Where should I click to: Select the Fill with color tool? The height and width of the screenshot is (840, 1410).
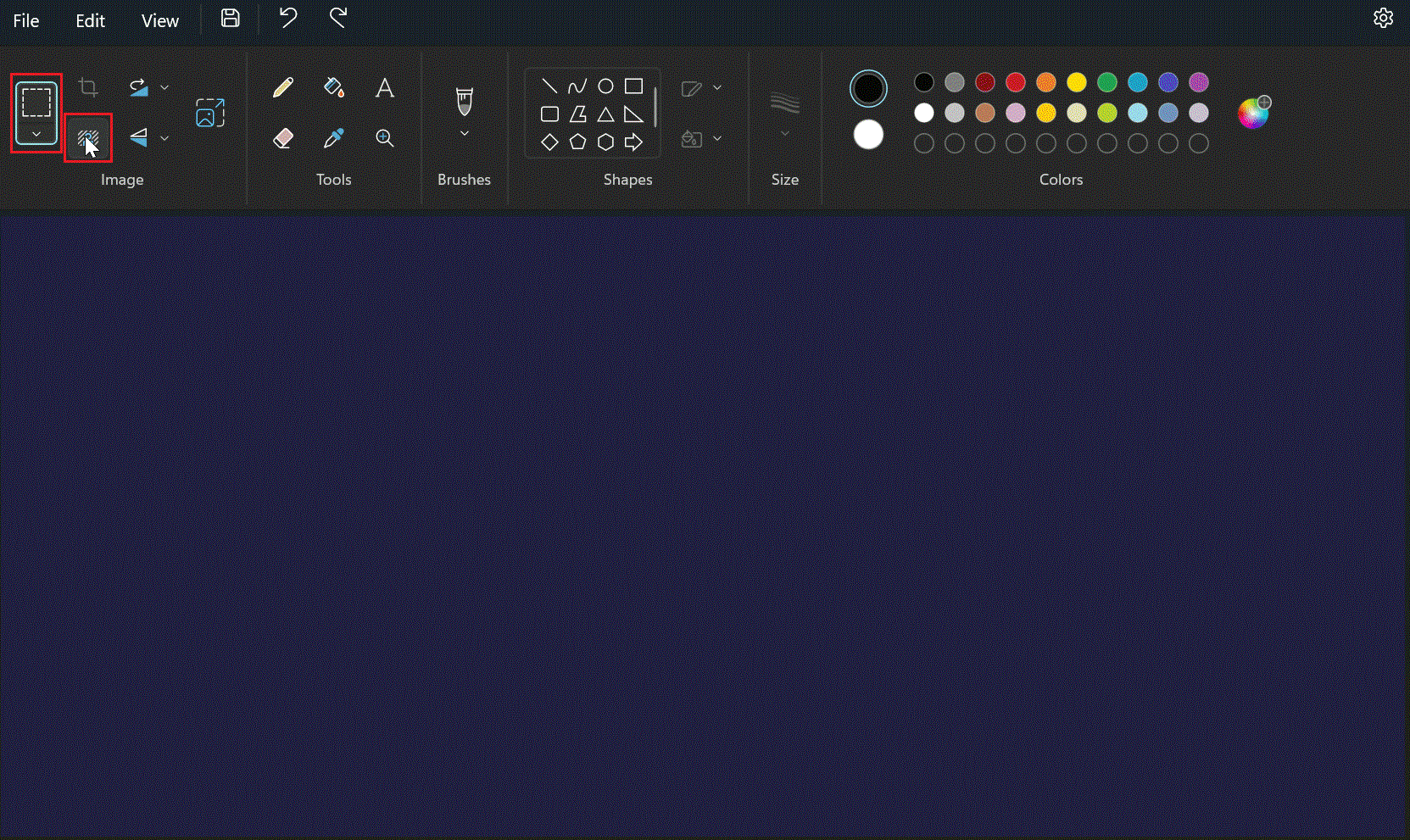[x=333, y=86]
